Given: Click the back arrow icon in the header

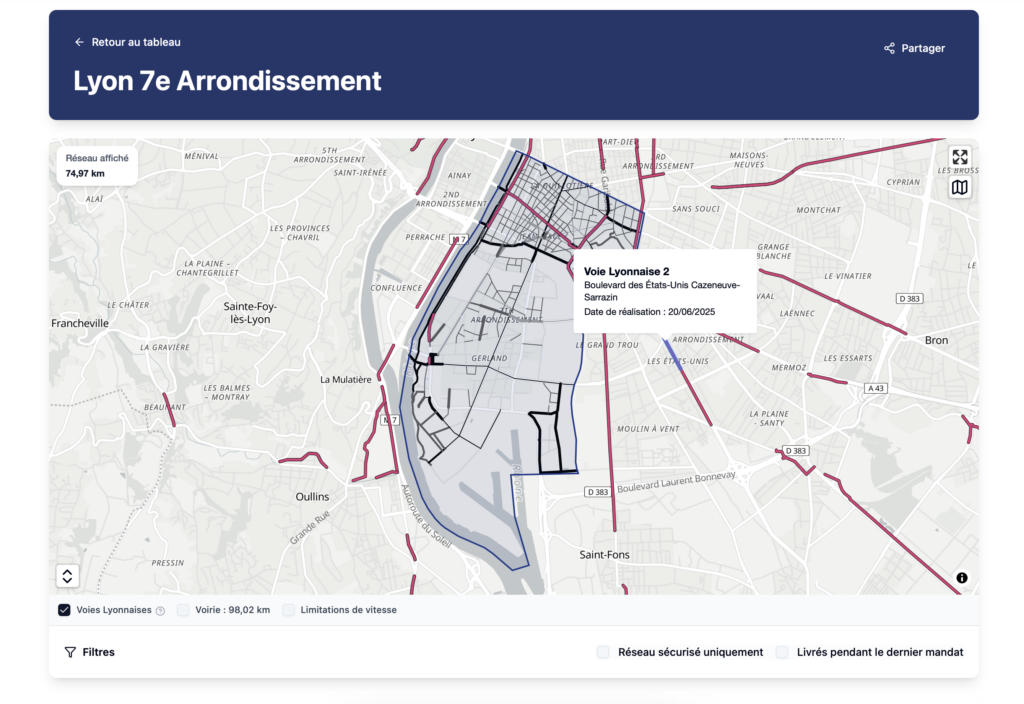Looking at the screenshot, I should [79, 43].
